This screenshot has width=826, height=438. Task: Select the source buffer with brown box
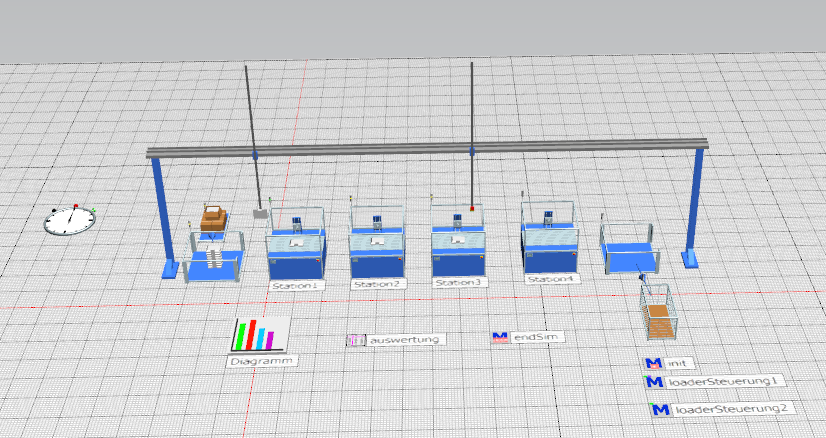point(214,245)
